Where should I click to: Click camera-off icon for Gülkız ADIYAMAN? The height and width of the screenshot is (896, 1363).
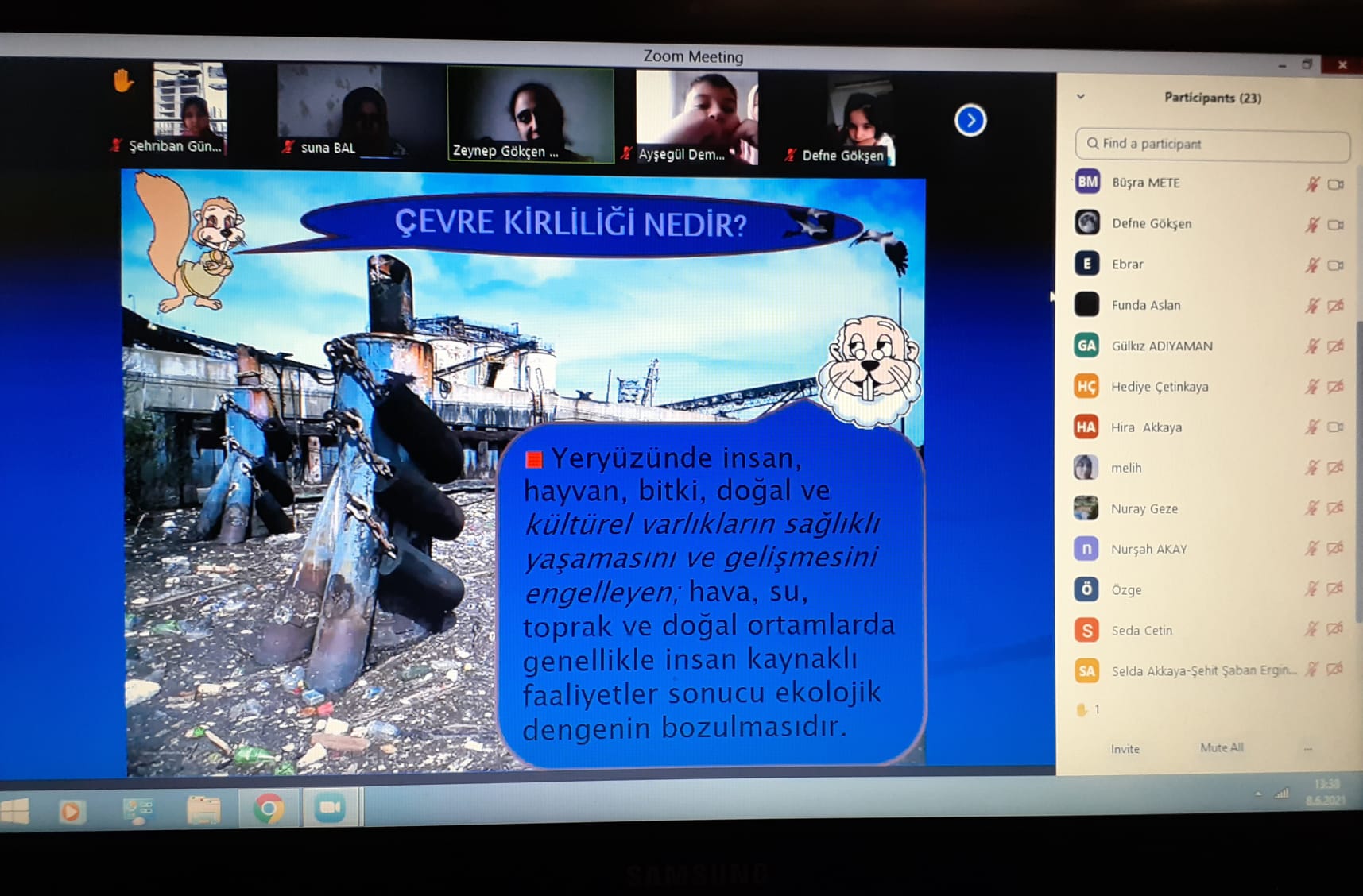(x=1336, y=346)
